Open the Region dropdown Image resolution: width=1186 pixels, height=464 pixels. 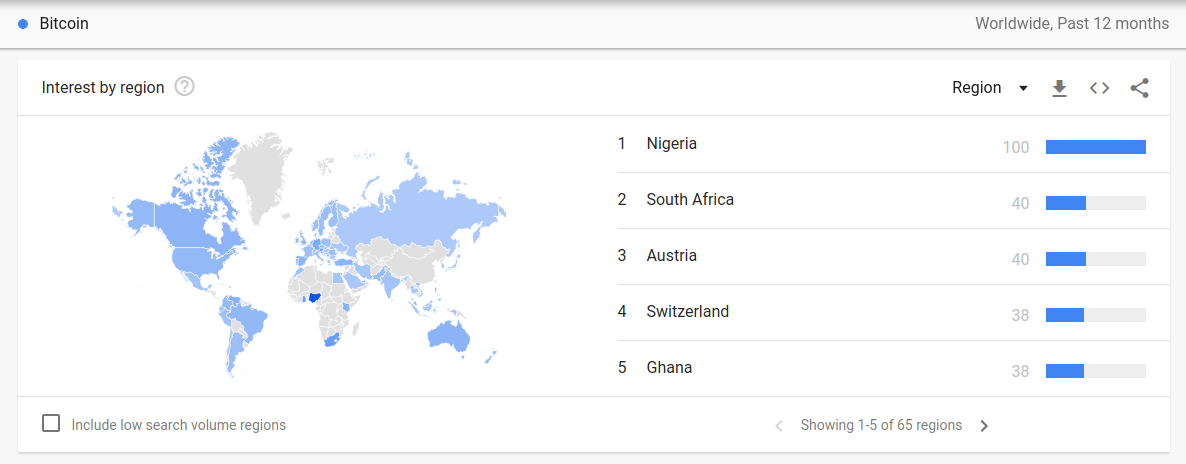point(989,88)
